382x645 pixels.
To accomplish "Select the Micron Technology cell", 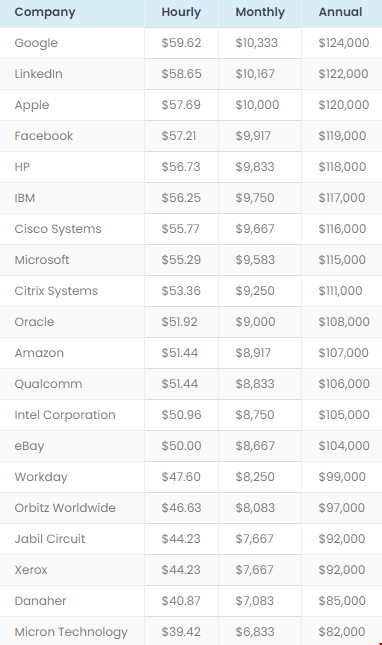I will pyautogui.click(x=71, y=632).
